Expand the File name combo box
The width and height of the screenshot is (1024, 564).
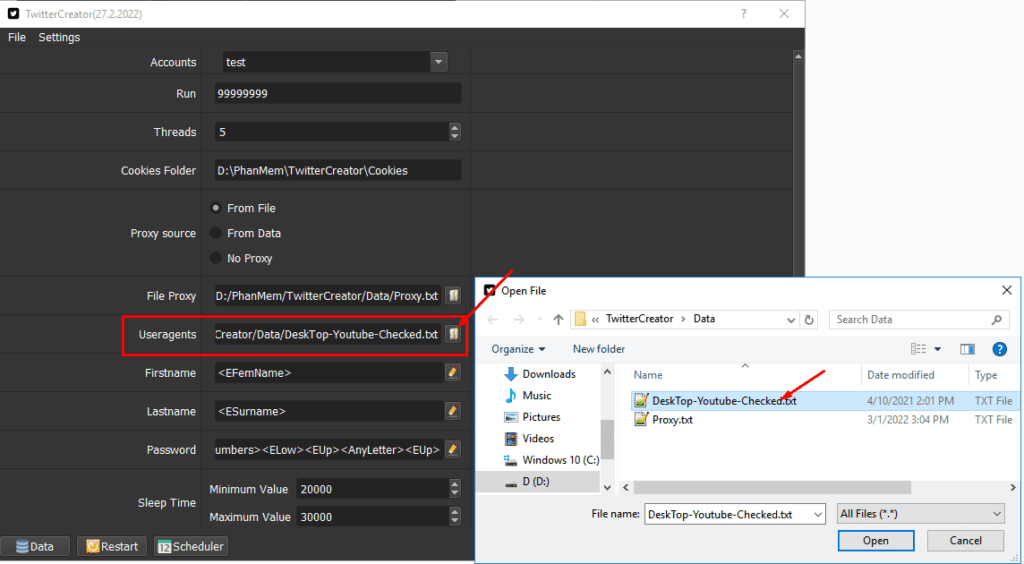pyautogui.click(x=818, y=514)
